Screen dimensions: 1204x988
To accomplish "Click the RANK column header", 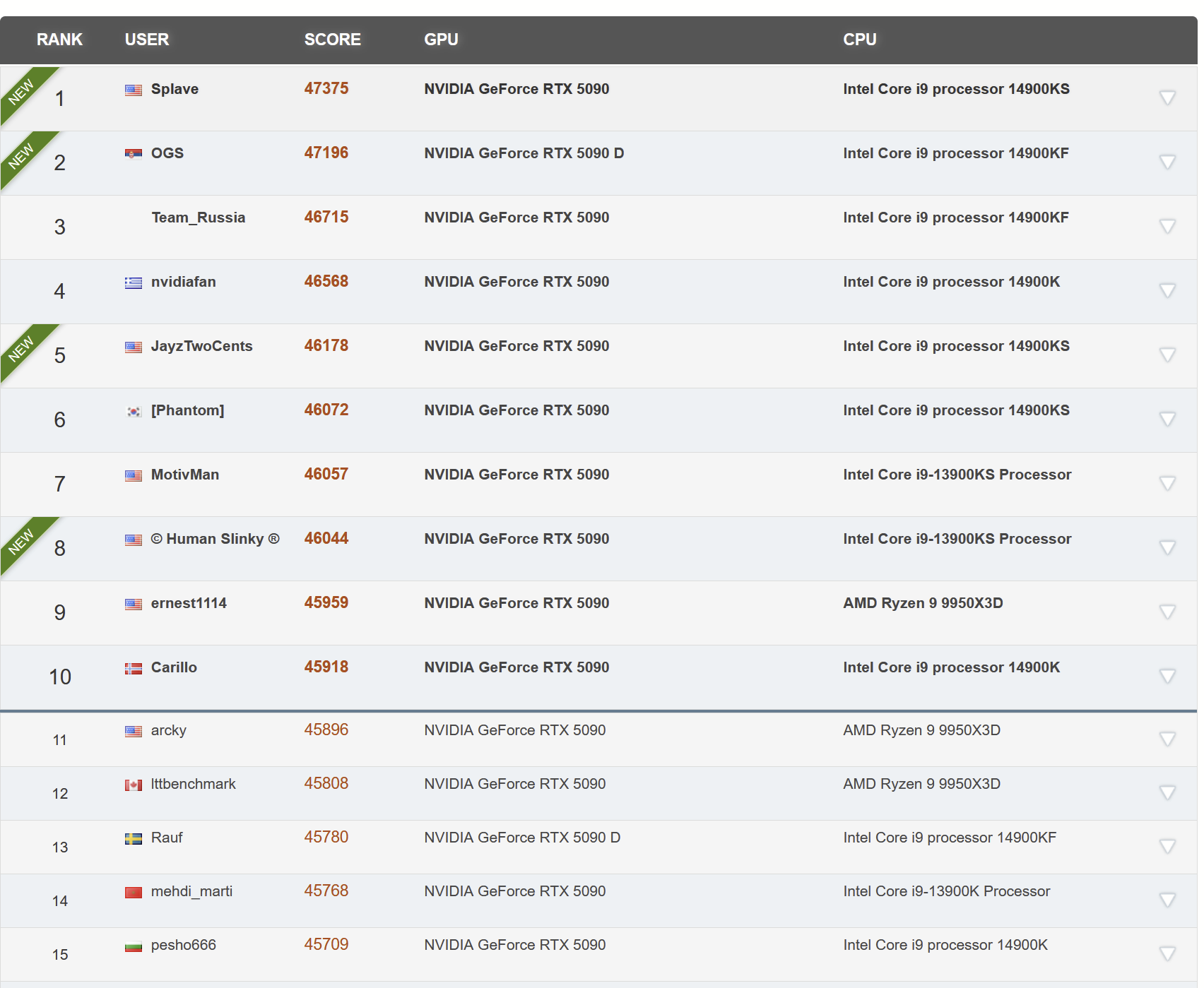I will (x=59, y=40).
